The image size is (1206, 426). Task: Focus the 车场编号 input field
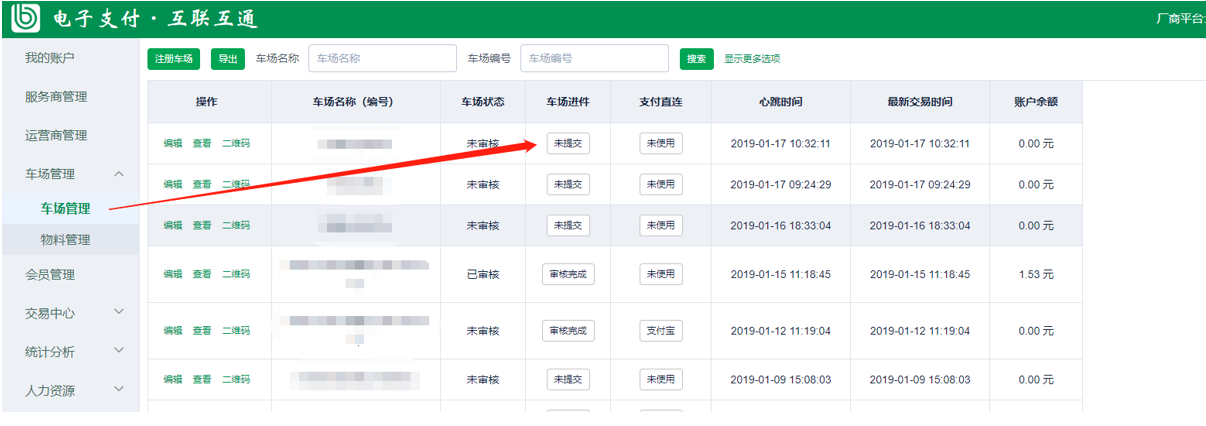click(x=594, y=59)
